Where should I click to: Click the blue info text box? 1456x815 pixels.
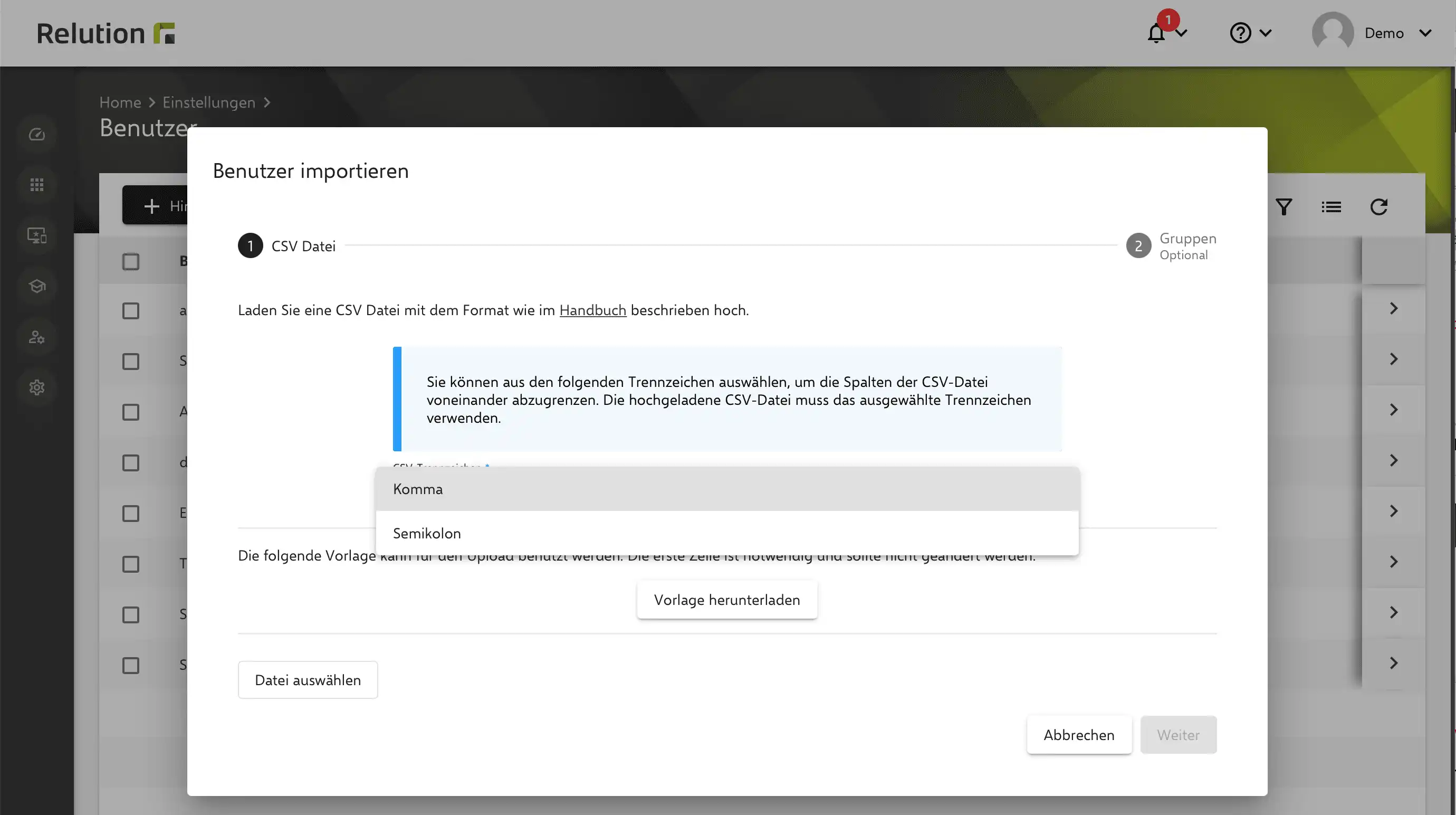pyautogui.click(x=727, y=399)
